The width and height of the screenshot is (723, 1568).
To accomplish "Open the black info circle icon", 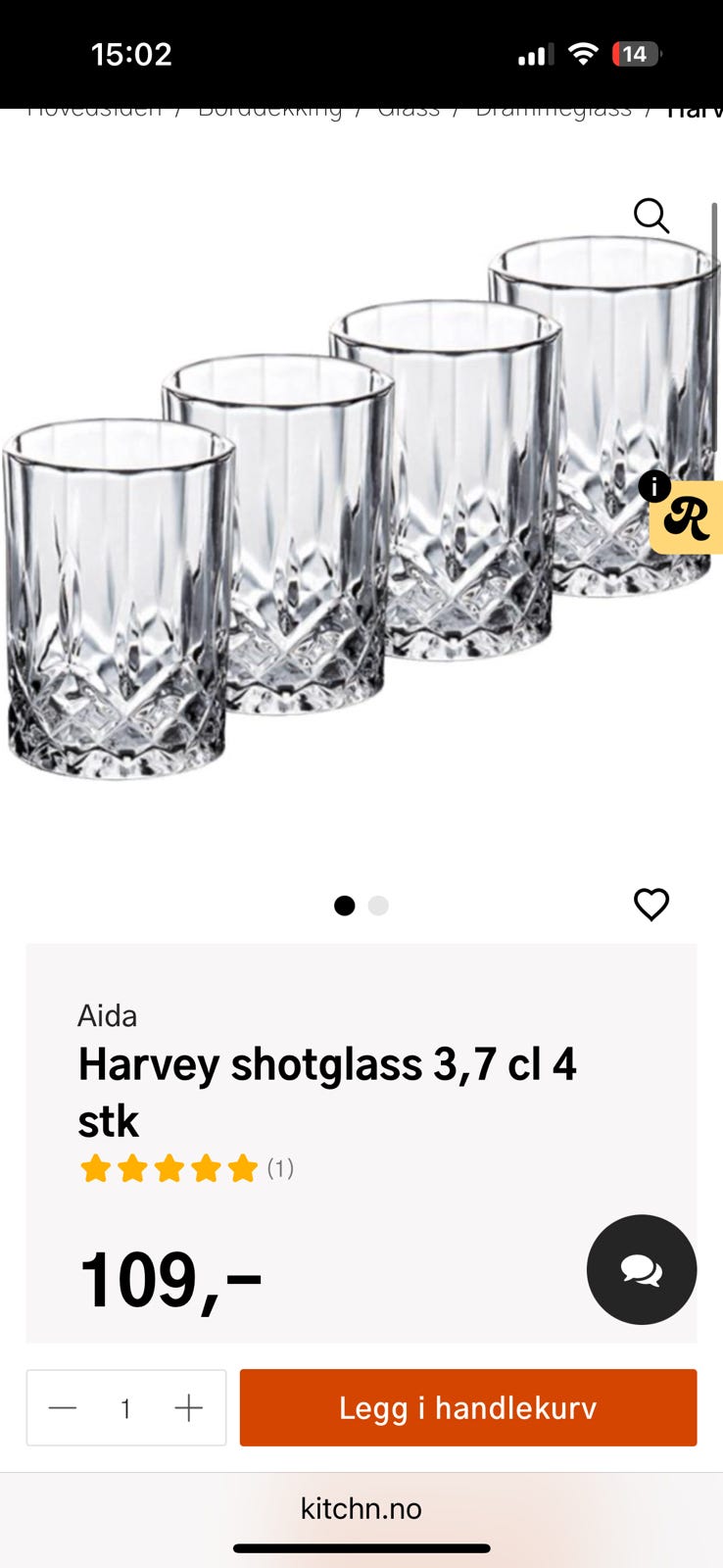I will (654, 486).
